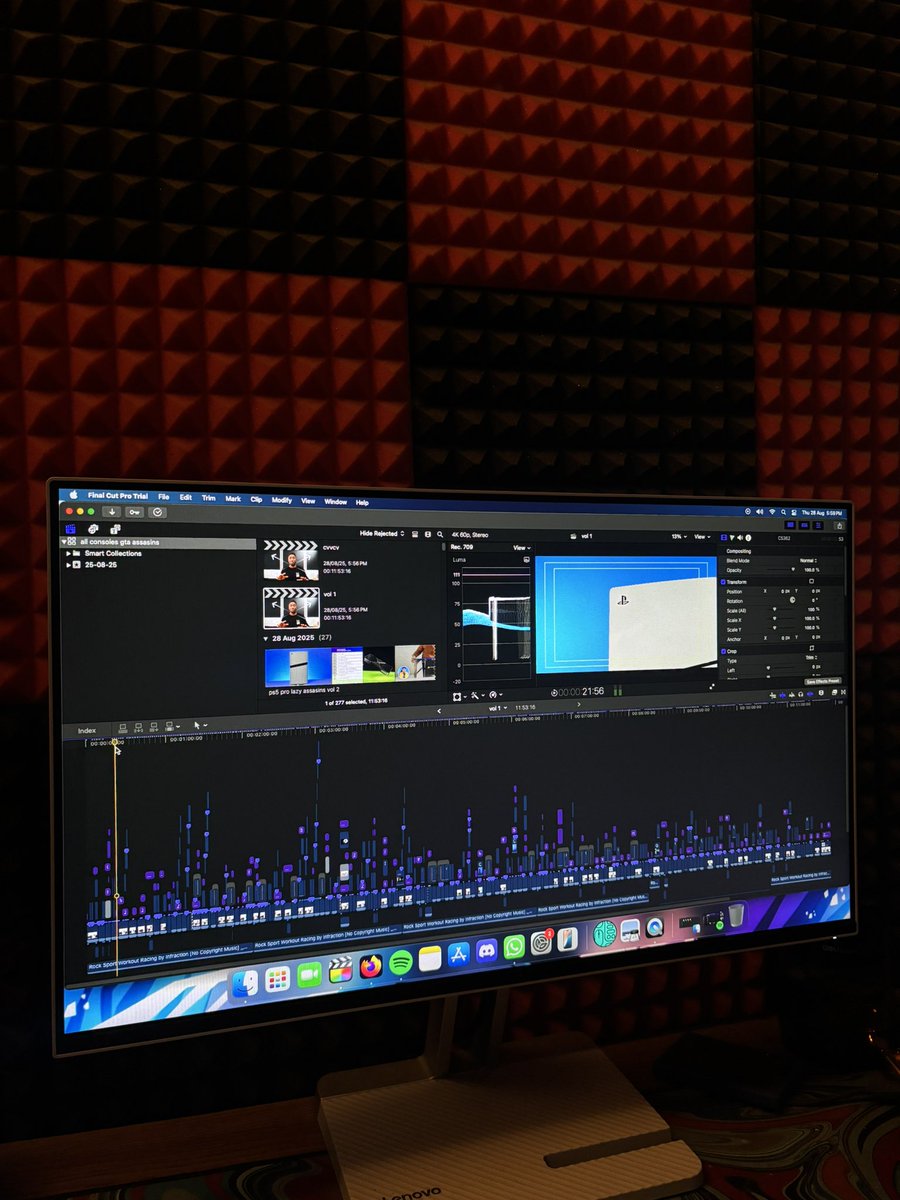This screenshot has height=1200, width=900.
Task: Toggle audio skimming in the timeline
Action: coord(792,694)
